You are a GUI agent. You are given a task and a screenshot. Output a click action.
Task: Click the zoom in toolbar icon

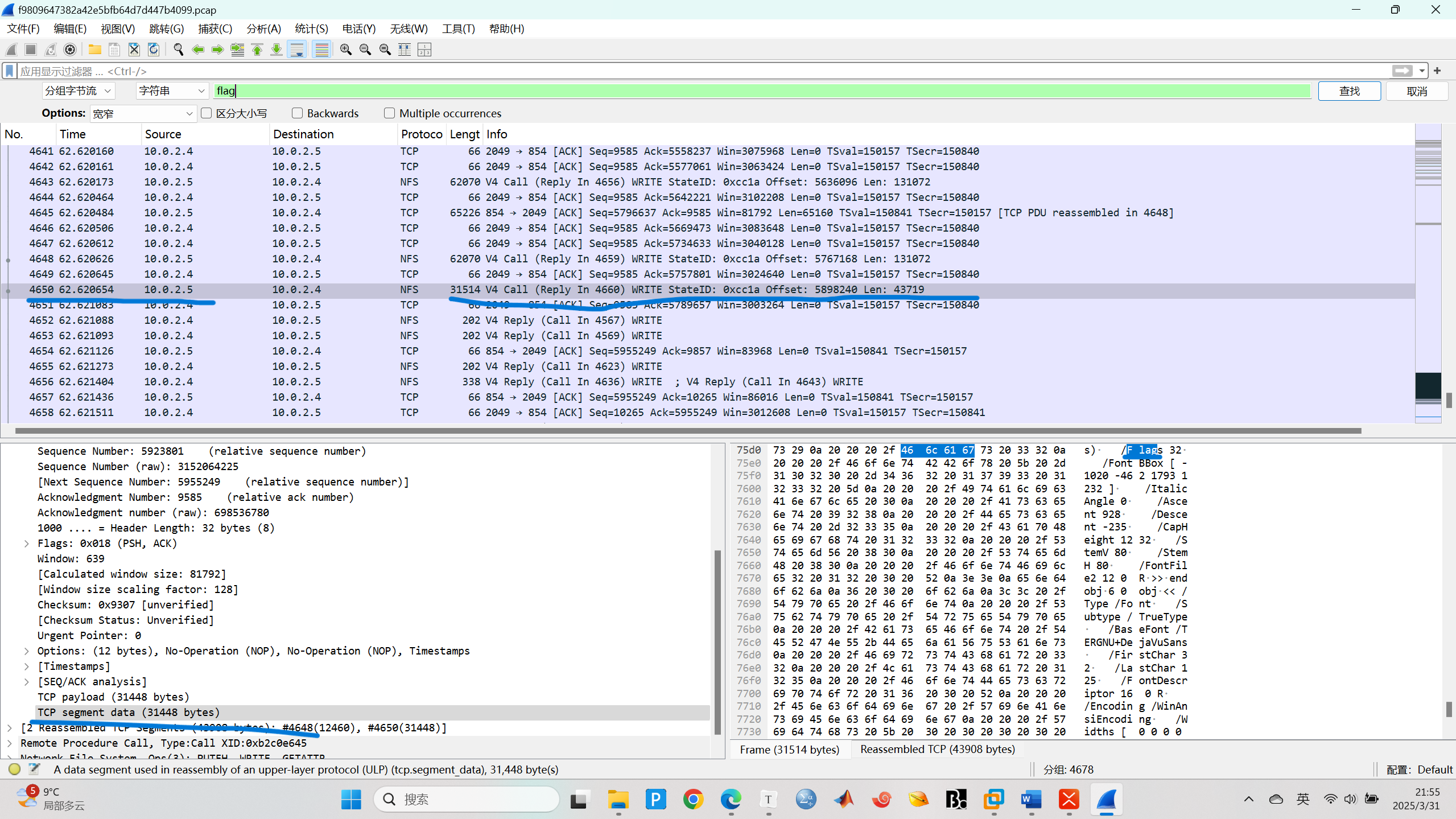[x=345, y=50]
